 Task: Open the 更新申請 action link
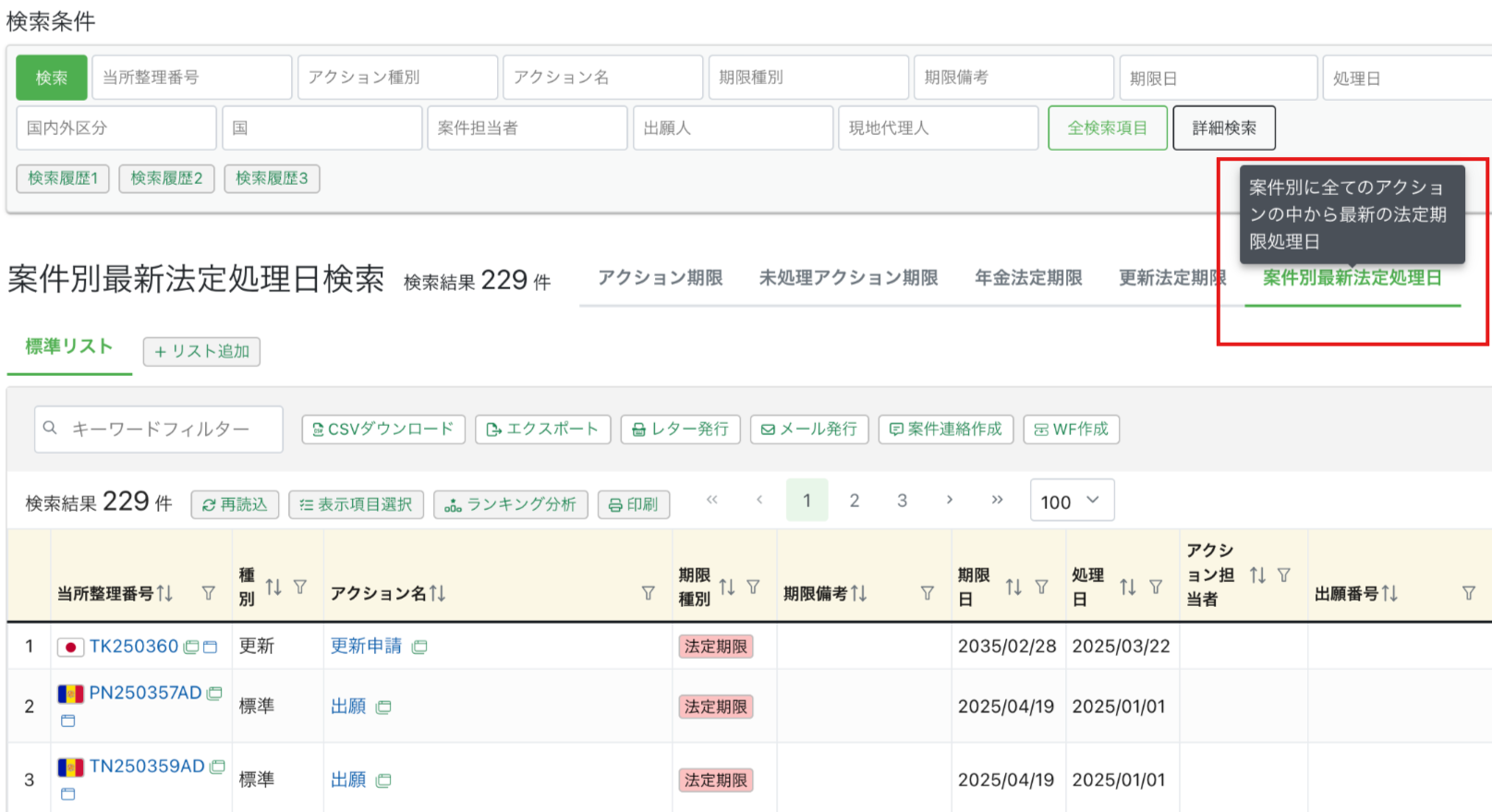coord(367,647)
